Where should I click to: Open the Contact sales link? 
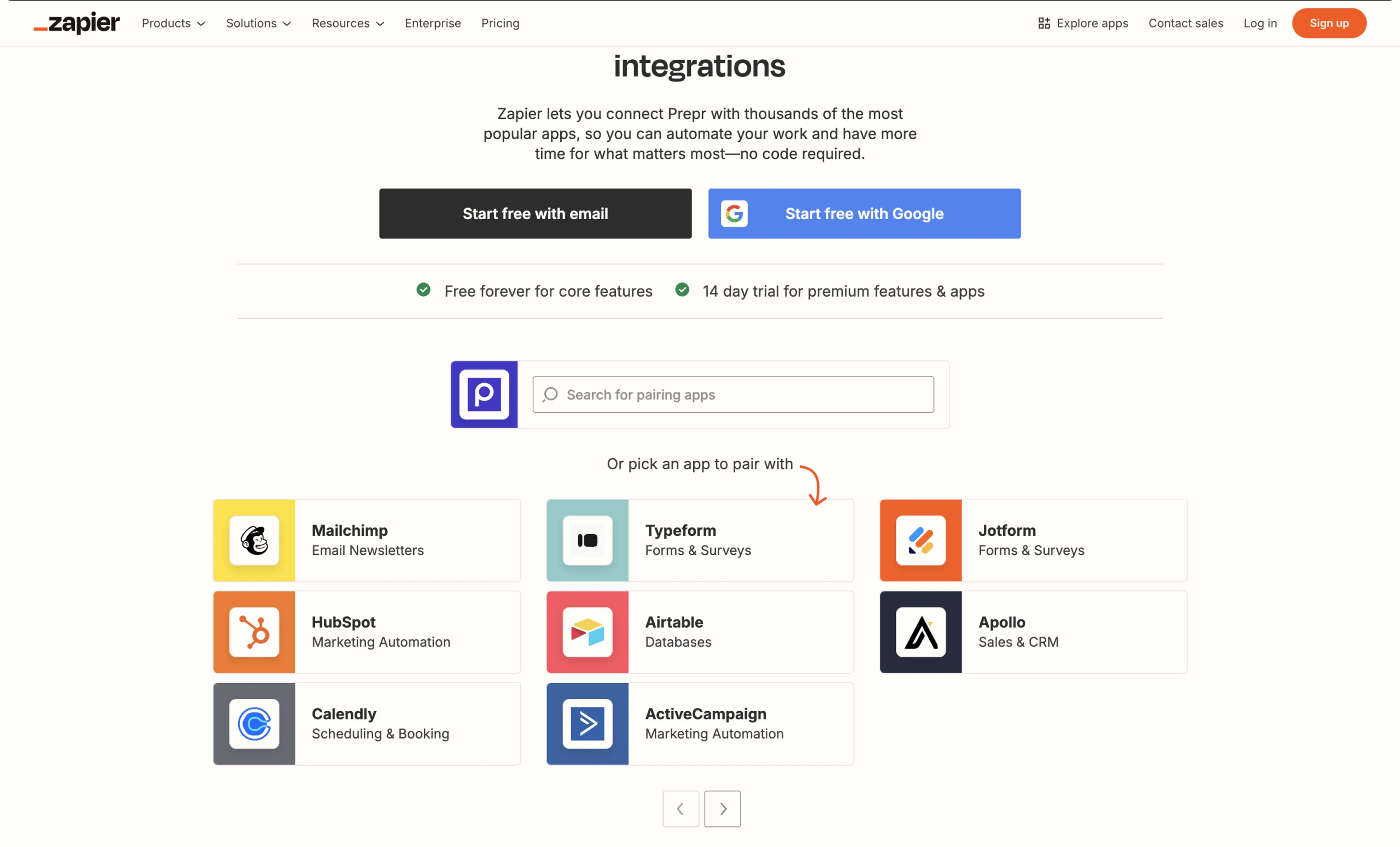[1186, 23]
